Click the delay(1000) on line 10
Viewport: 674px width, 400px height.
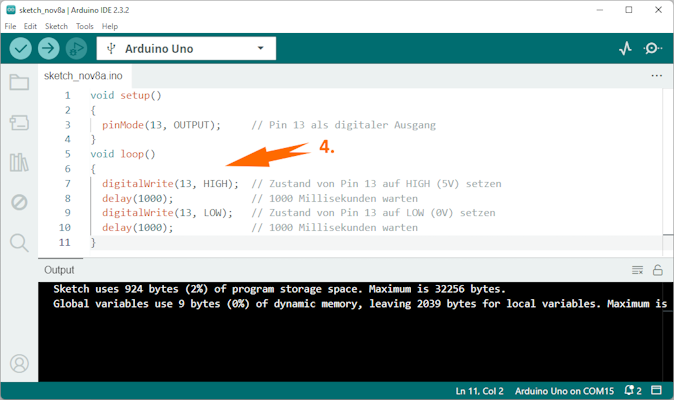138,227
